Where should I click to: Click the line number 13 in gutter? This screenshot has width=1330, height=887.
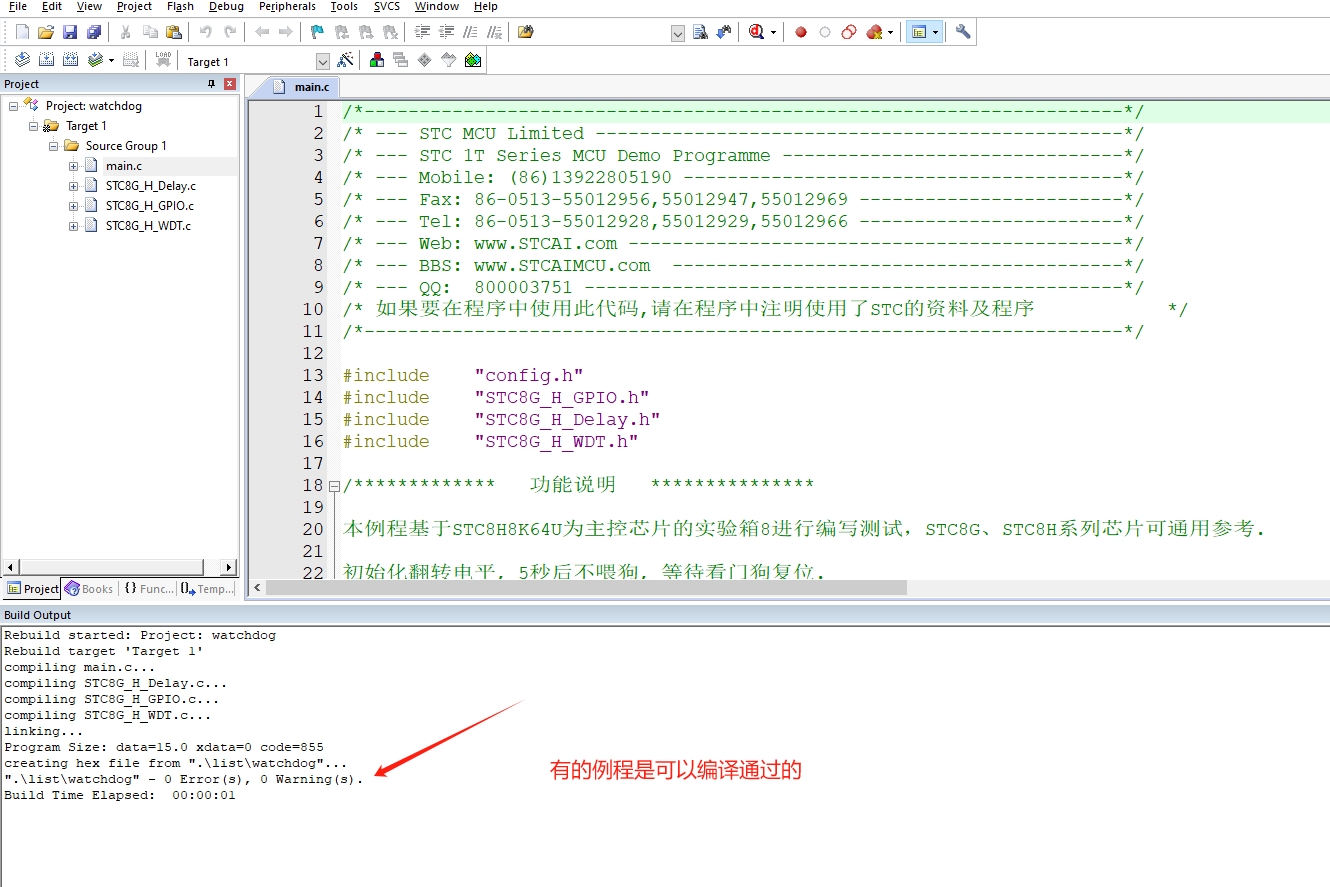(313, 376)
